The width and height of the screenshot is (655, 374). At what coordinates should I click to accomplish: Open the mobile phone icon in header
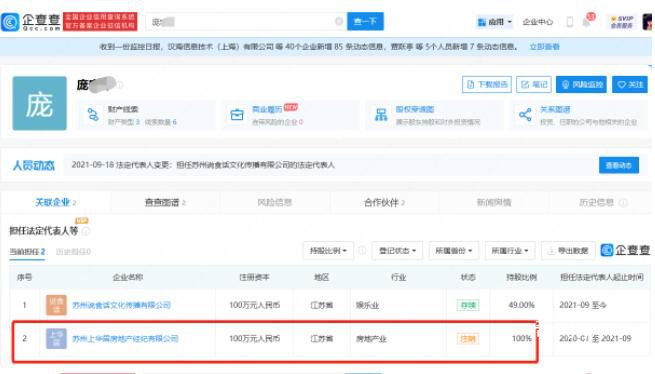click(x=569, y=22)
